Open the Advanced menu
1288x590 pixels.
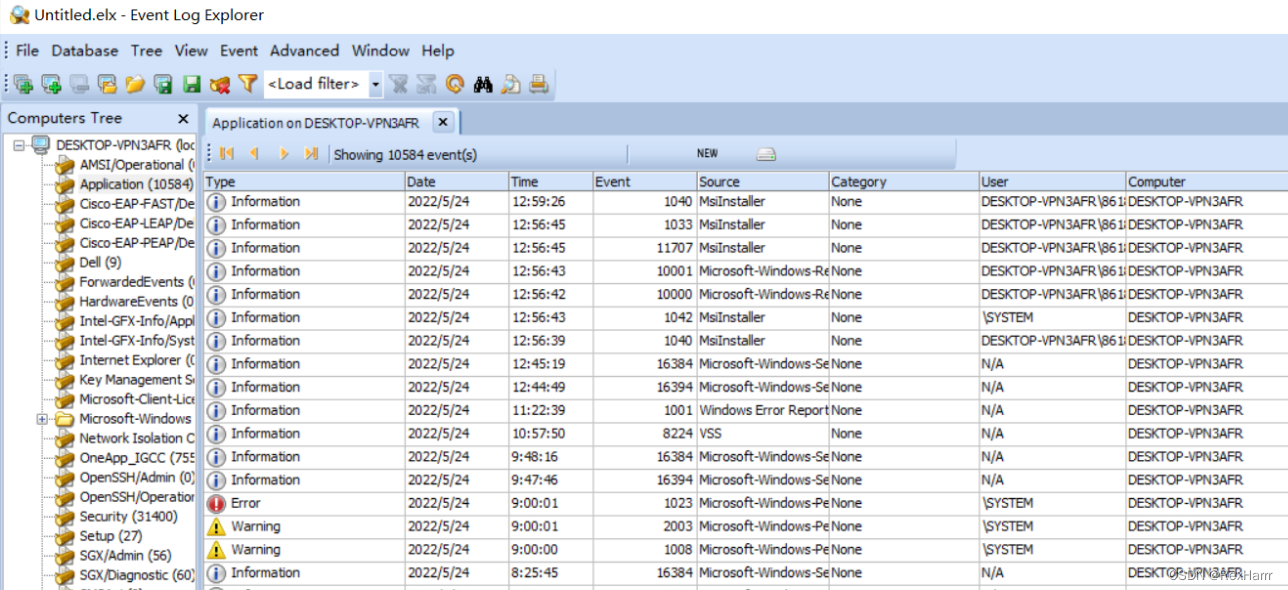tap(304, 51)
